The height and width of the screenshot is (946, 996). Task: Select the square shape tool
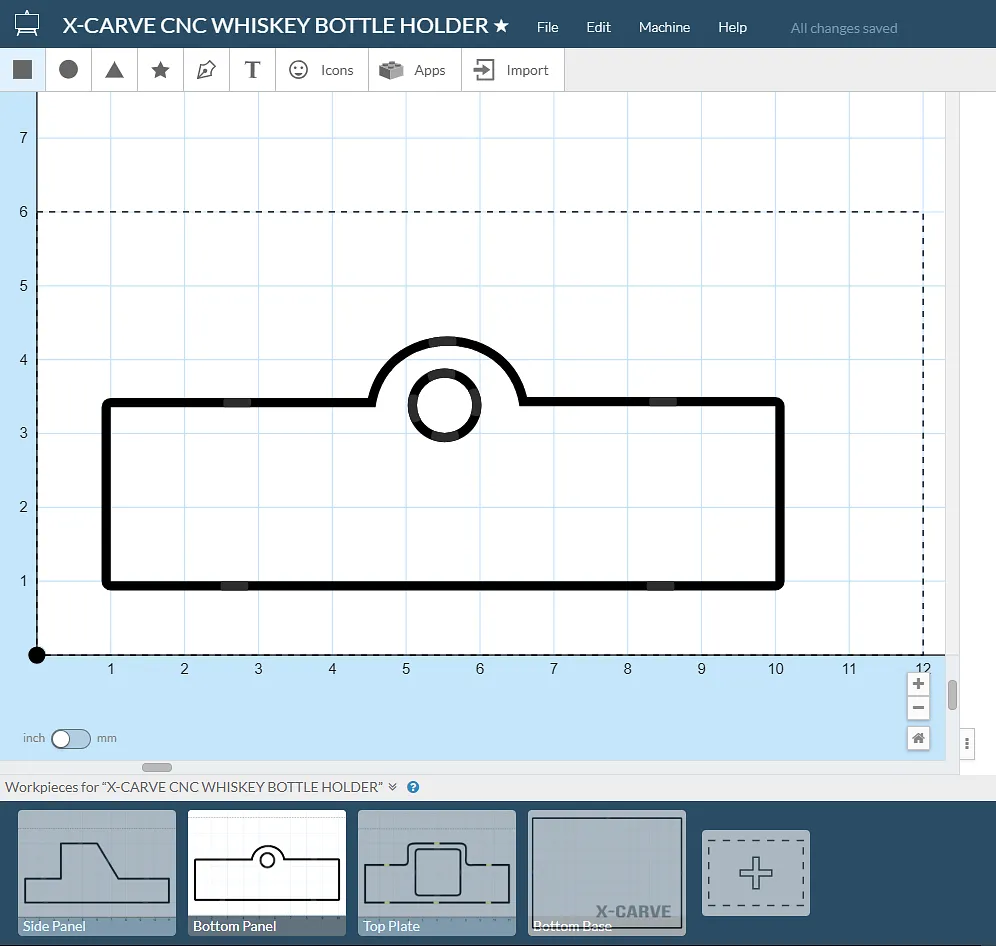[23, 70]
